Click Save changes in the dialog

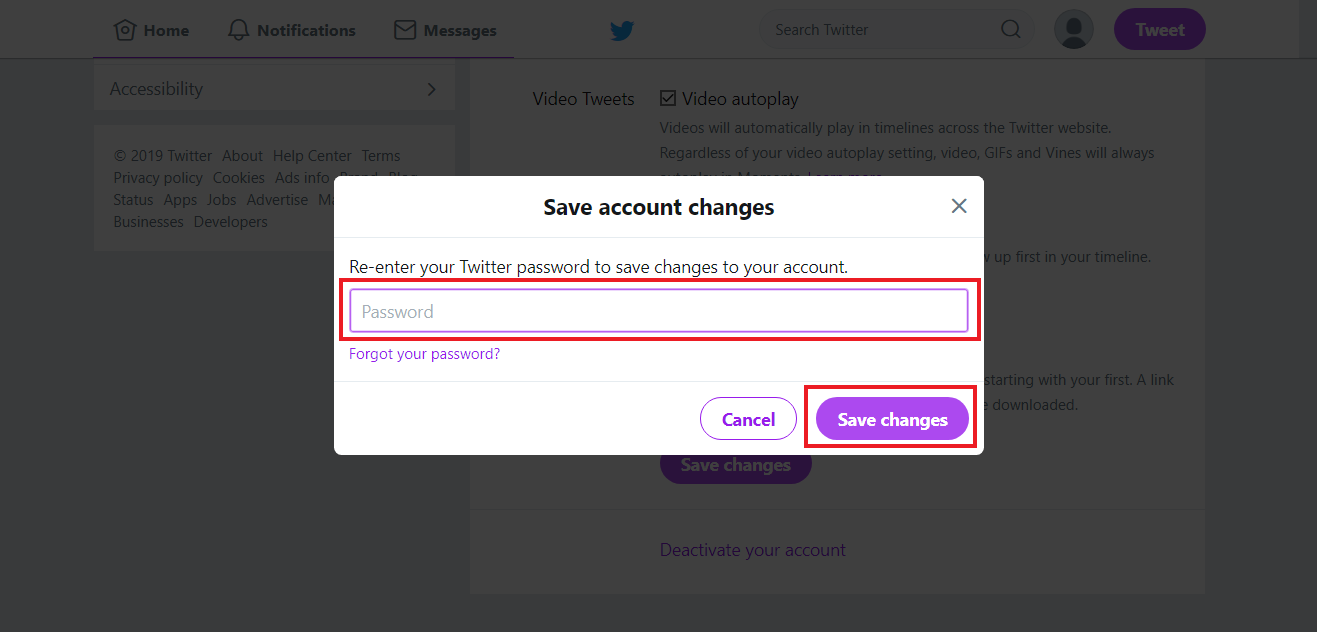coord(892,419)
